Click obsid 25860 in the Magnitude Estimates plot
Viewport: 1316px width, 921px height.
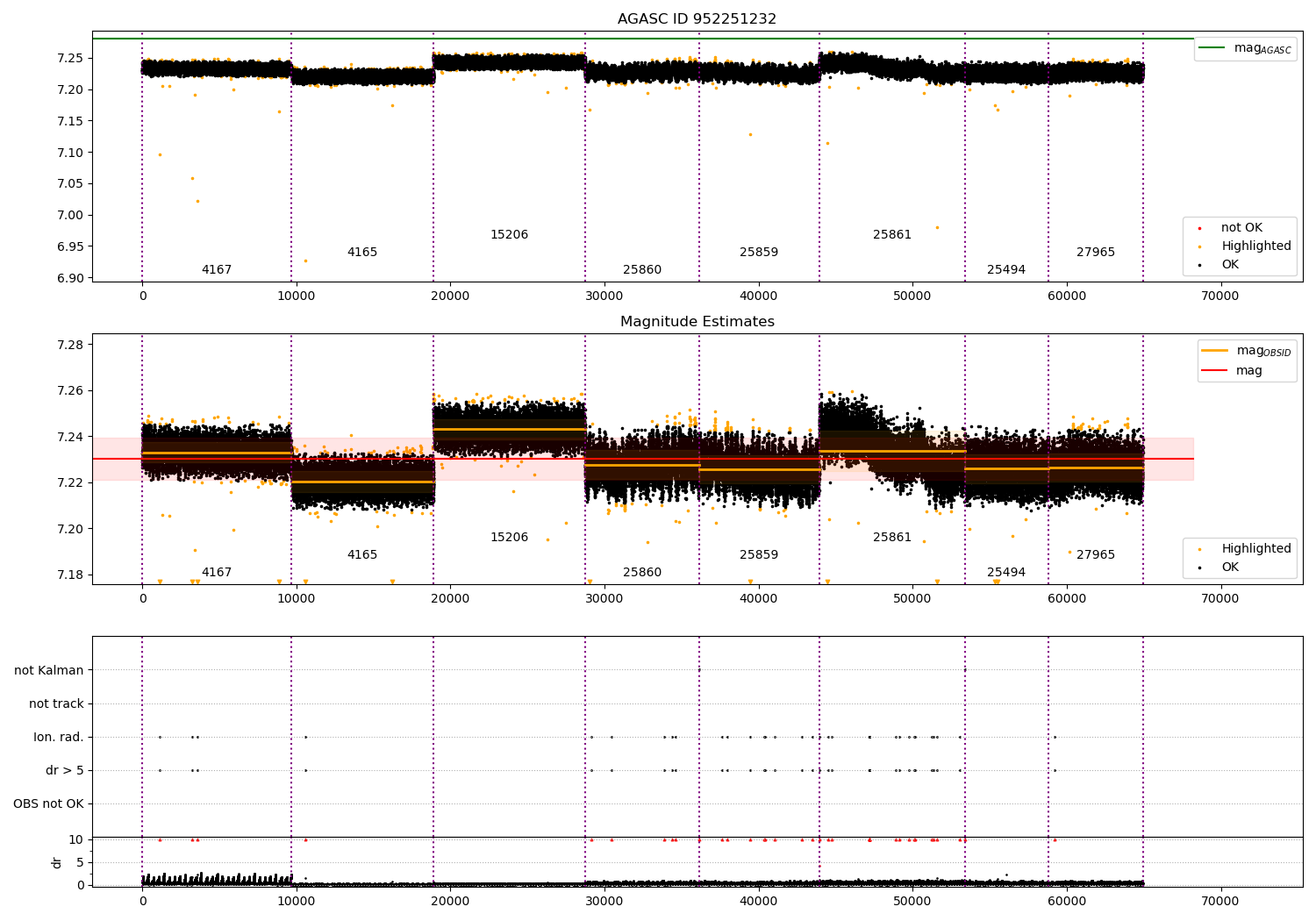click(x=642, y=573)
